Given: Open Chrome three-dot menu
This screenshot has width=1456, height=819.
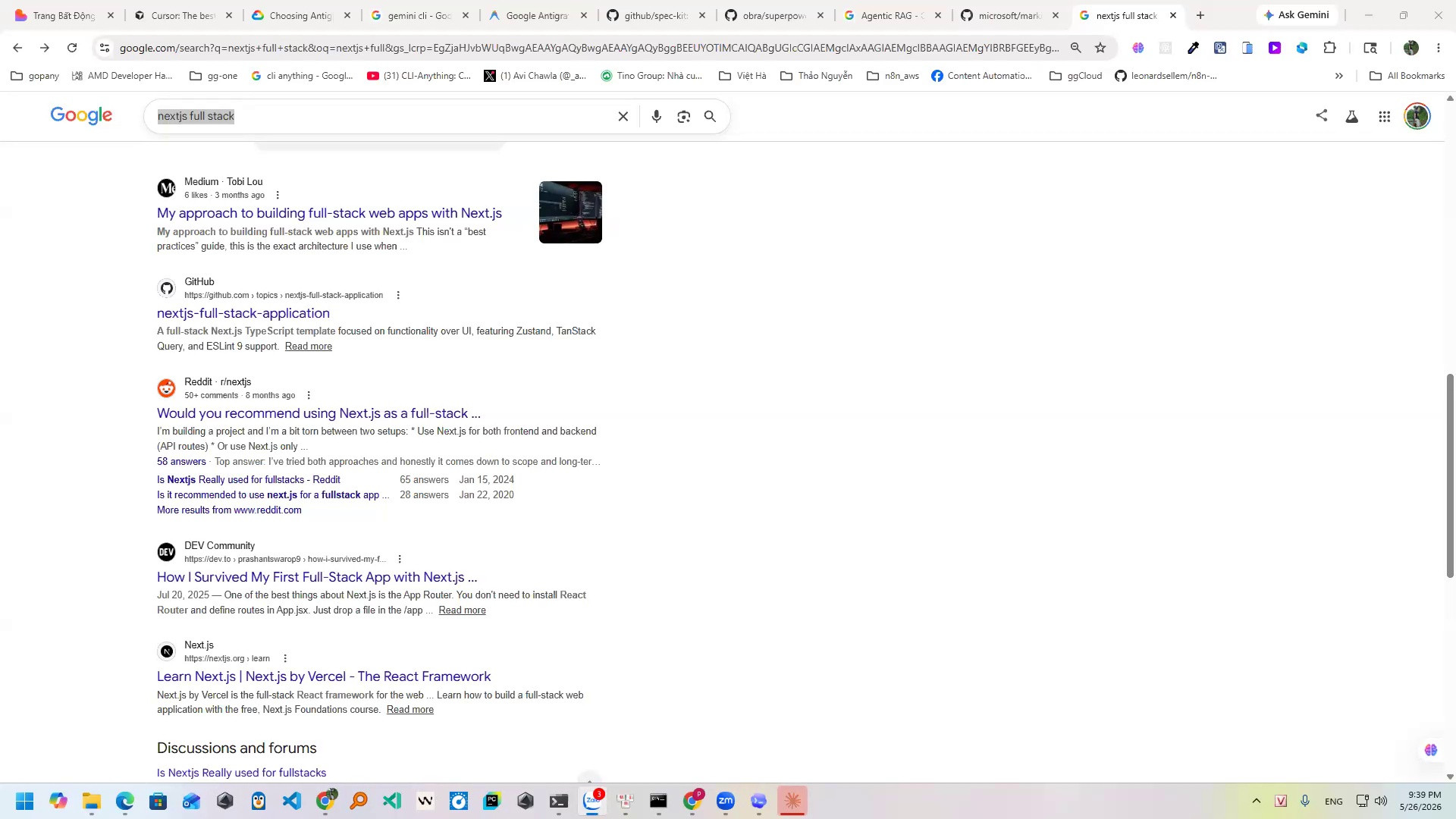Looking at the screenshot, I should coord(1439,48).
